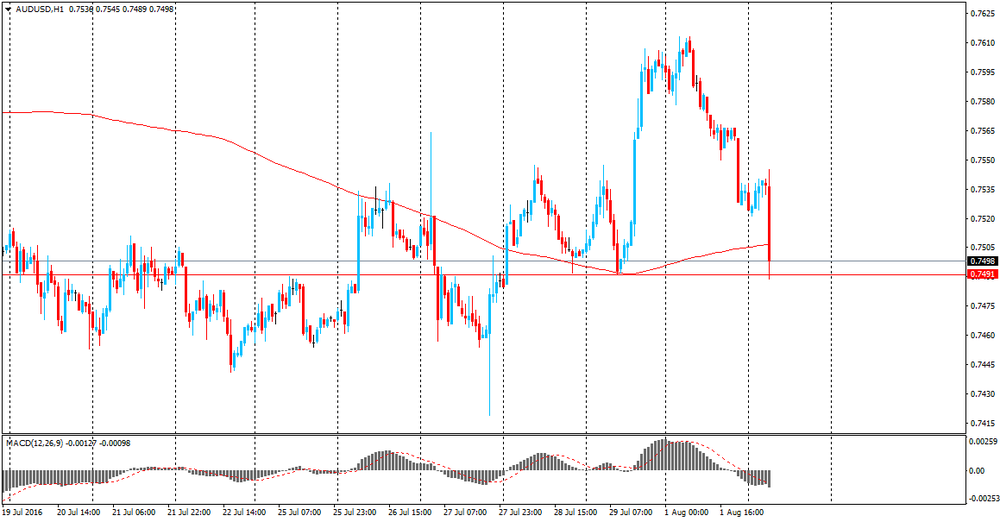Click the 22 Jul 14:00 time label
1000x522 pixels.
click(244, 512)
